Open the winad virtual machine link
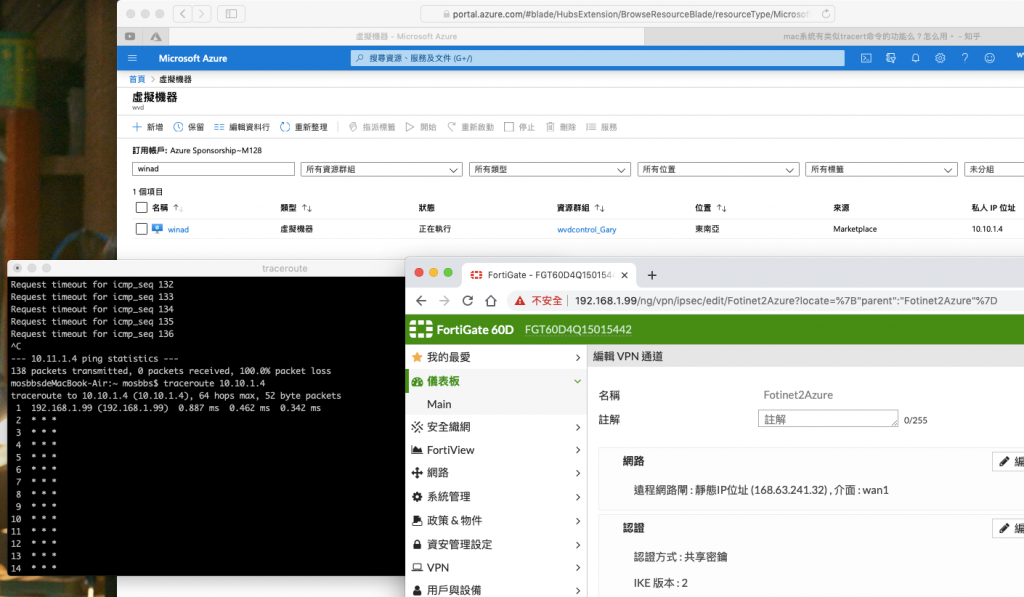This screenshot has height=597, width=1024. tap(178, 229)
